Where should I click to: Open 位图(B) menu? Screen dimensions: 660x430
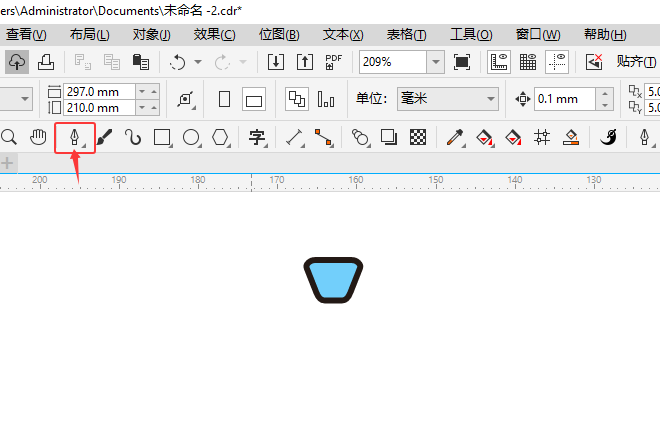[x=279, y=35]
